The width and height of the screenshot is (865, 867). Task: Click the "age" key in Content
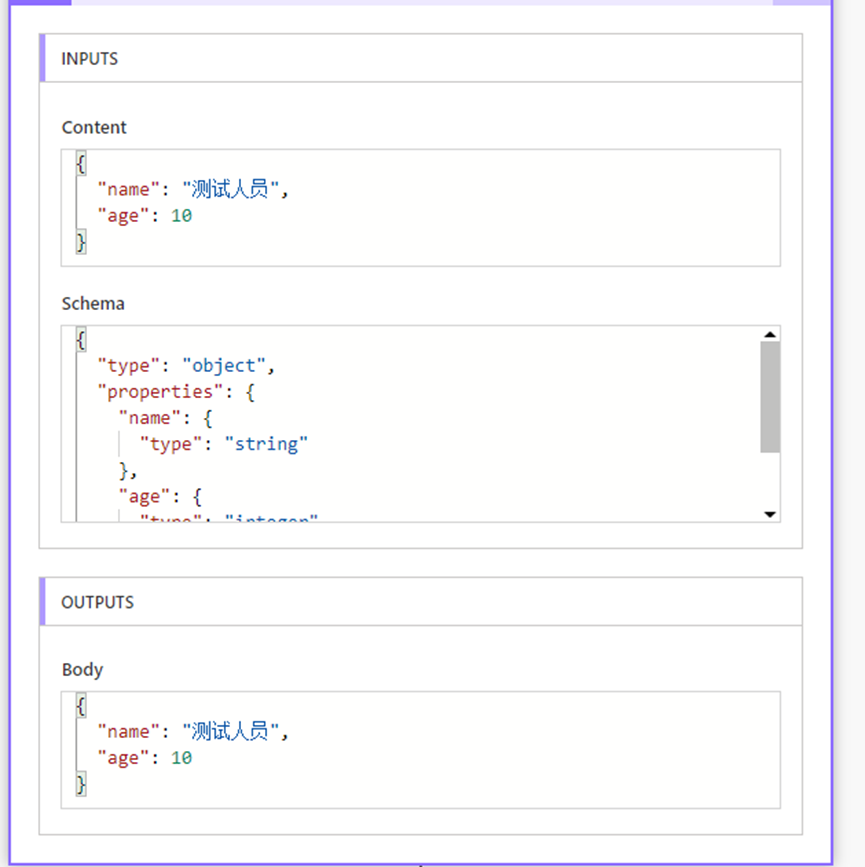[x=119, y=215]
